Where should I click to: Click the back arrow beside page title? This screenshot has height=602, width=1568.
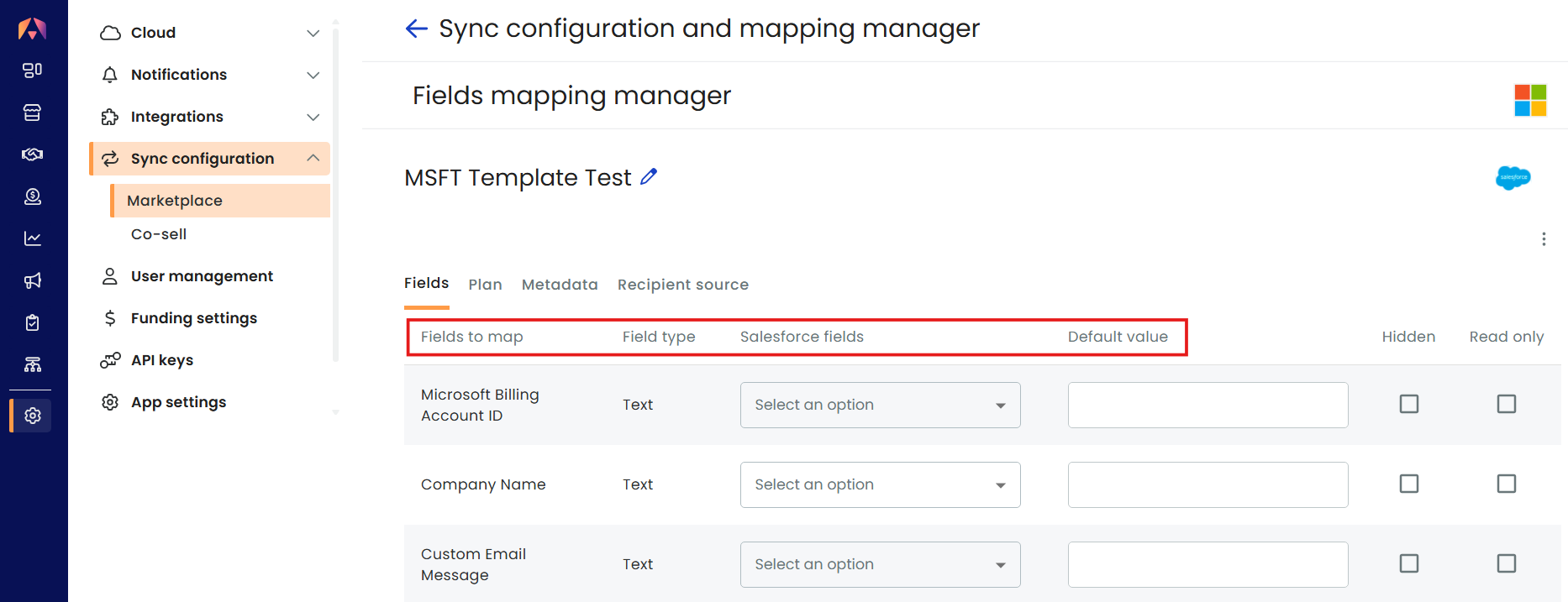click(x=417, y=29)
